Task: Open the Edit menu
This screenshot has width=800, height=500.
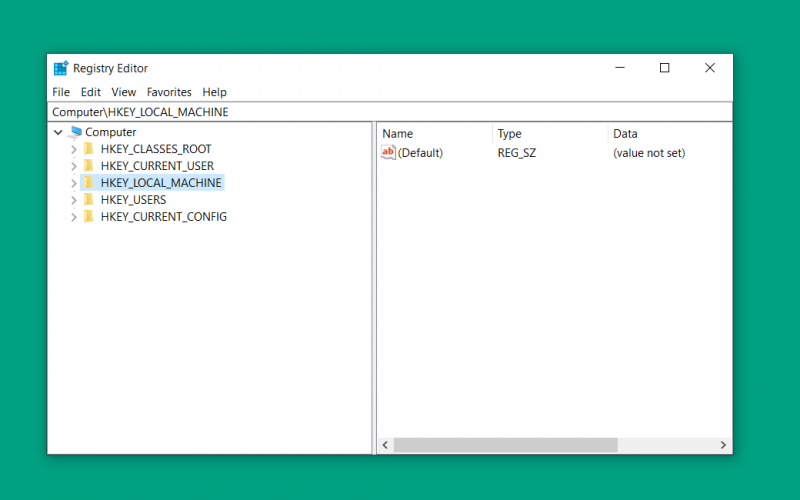Action: click(x=90, y=92)
